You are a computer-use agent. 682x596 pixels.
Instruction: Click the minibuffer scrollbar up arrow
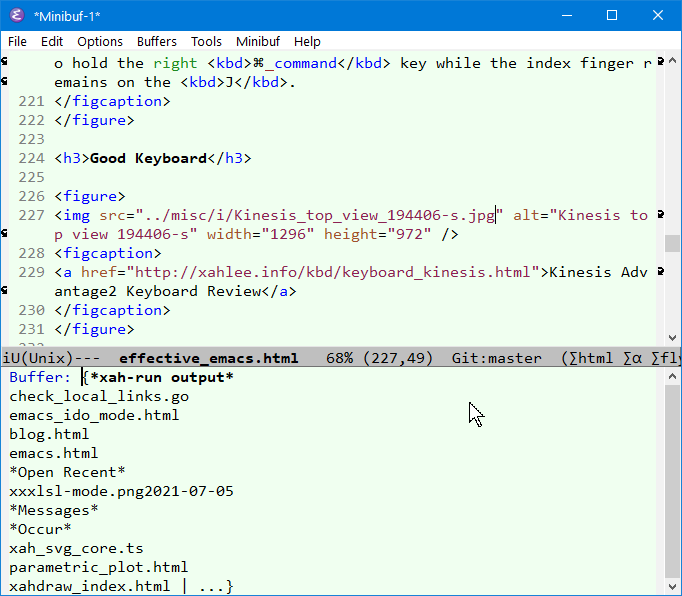[x=672, y=376]
